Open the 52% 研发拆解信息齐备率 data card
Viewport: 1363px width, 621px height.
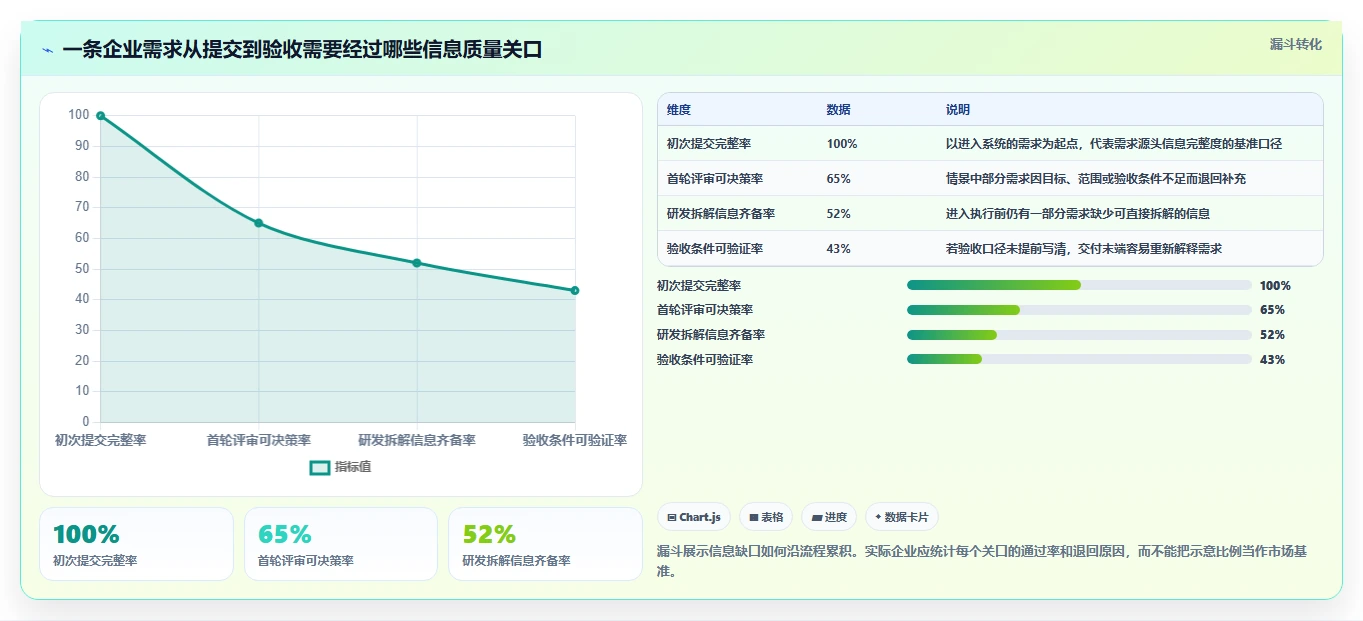pos(545,544)
